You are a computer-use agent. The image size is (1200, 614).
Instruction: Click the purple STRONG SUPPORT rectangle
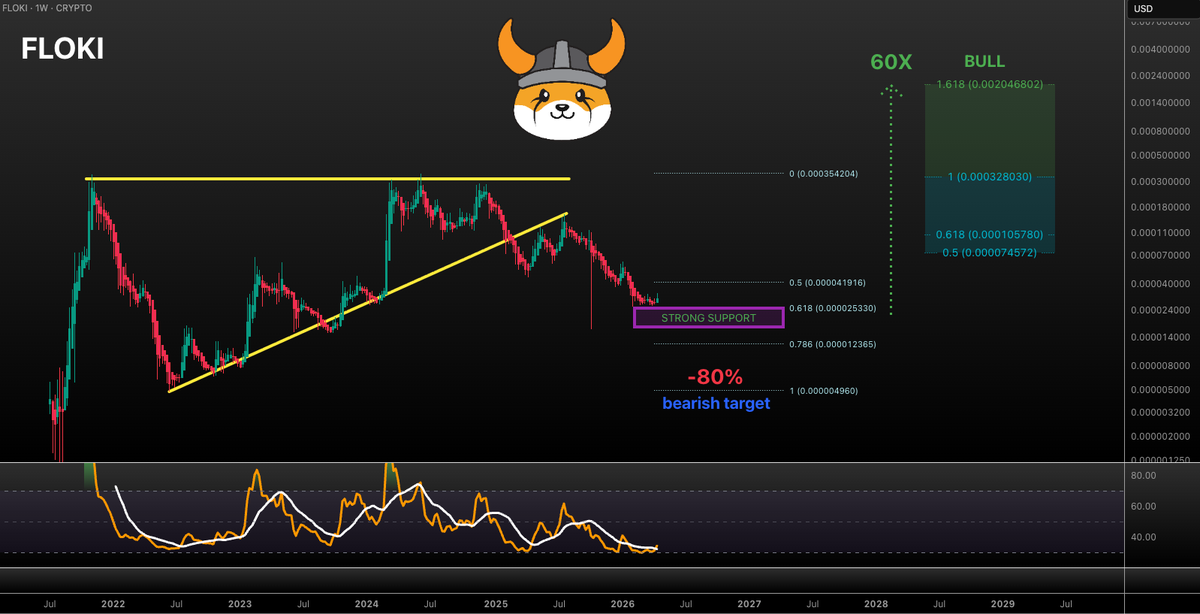pos(709,318)
